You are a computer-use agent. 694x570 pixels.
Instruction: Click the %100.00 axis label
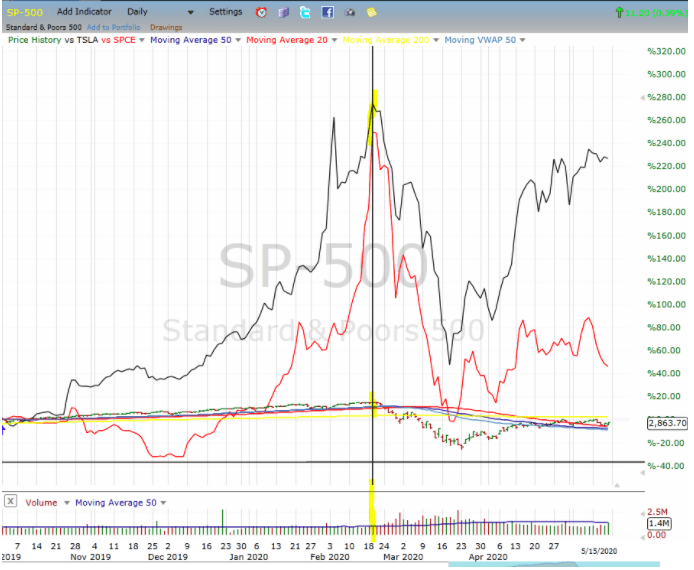pos(667,304)
